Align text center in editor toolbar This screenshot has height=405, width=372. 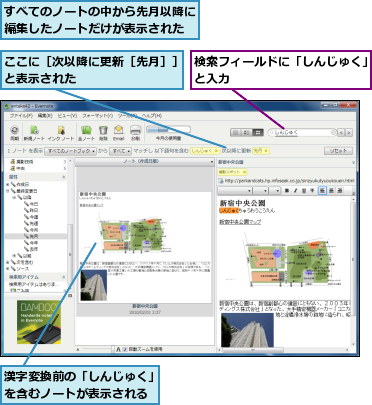331,191
